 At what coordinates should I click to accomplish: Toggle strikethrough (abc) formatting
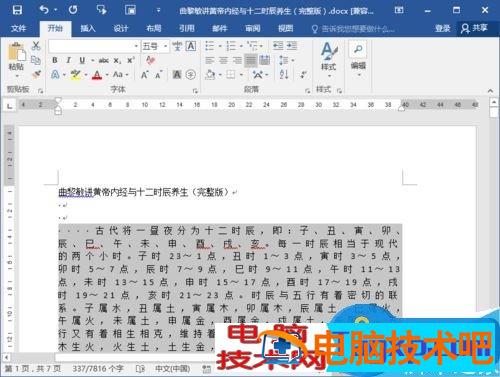tap(103, 60)
